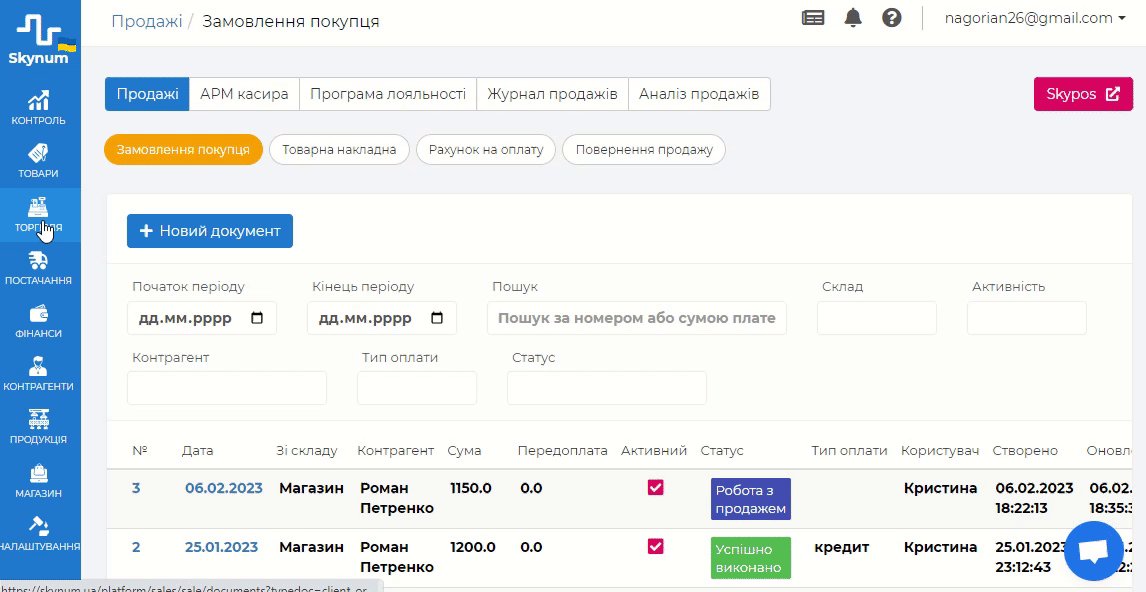Click the Новий документ button
The image size is (1146, 592).
coord(210,231)
